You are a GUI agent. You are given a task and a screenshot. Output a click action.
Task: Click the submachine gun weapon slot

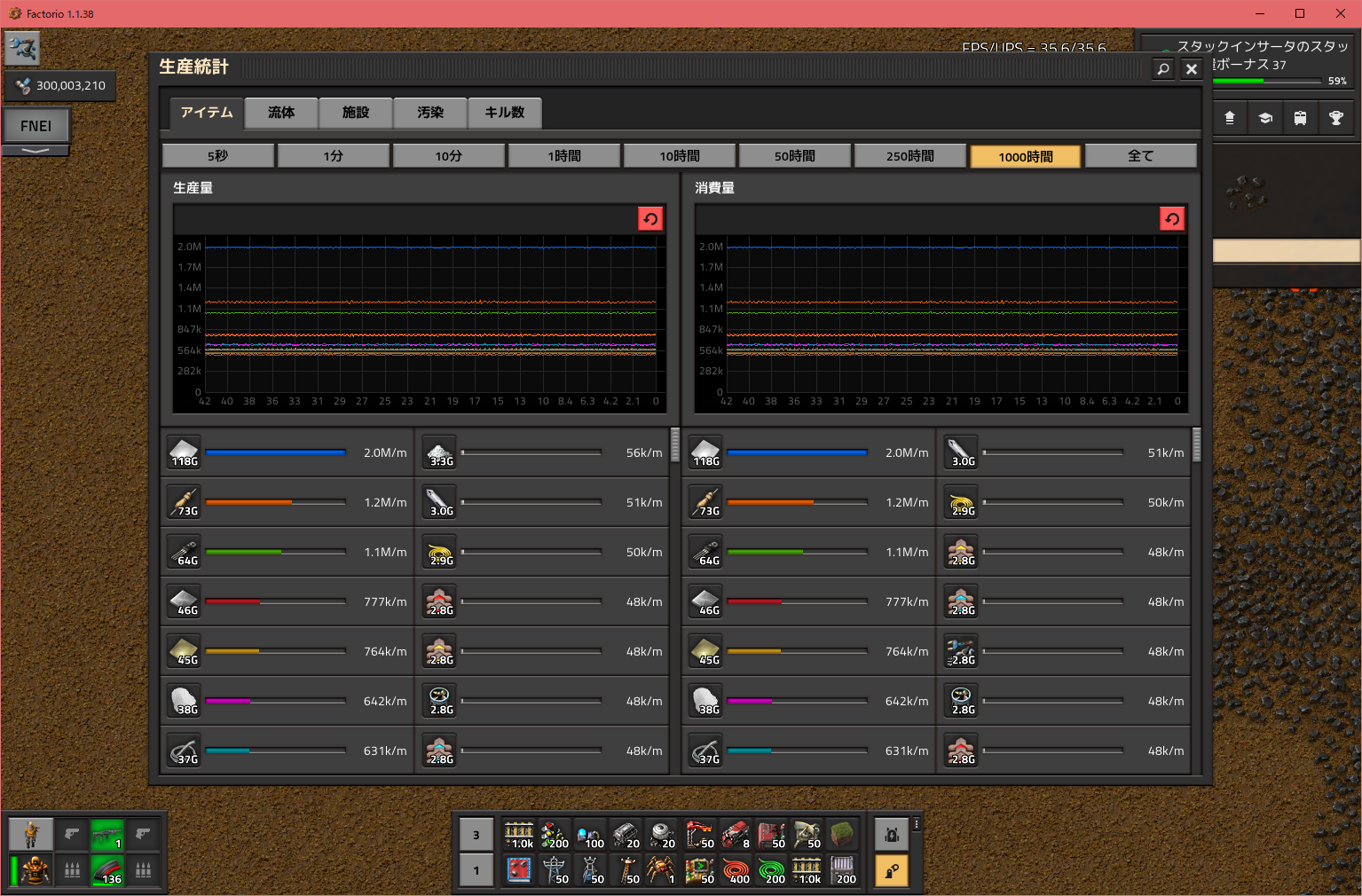[107, 835]
